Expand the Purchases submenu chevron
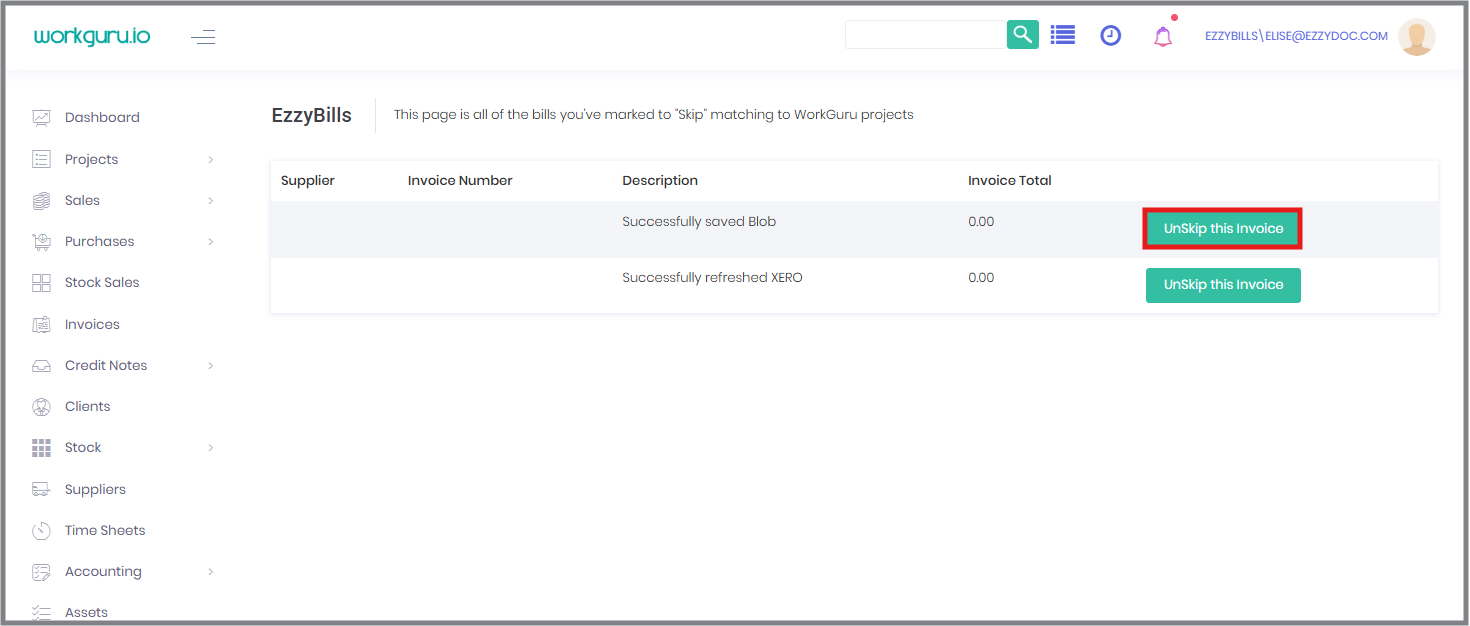 210,242
